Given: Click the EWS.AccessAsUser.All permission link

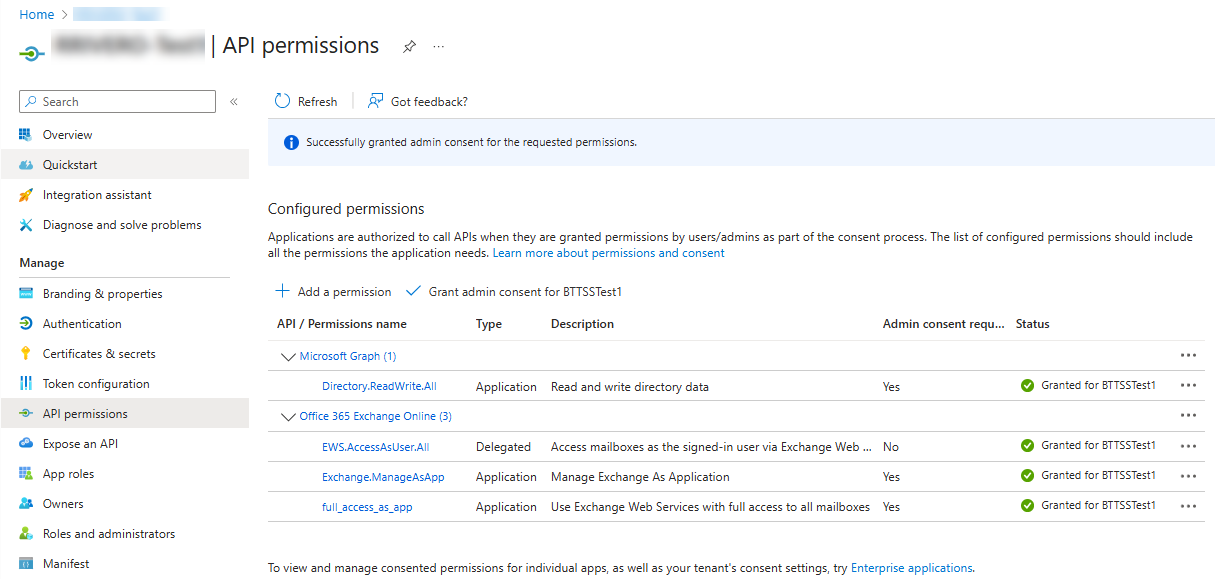Looking at the screenshot, I should click(375, 447).
